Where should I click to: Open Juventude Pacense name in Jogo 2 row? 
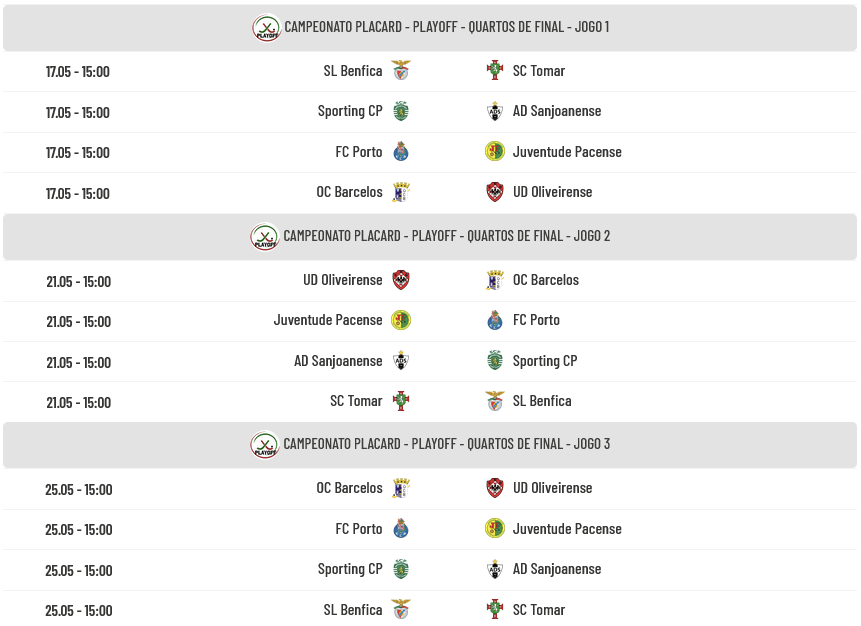(328, 320)
